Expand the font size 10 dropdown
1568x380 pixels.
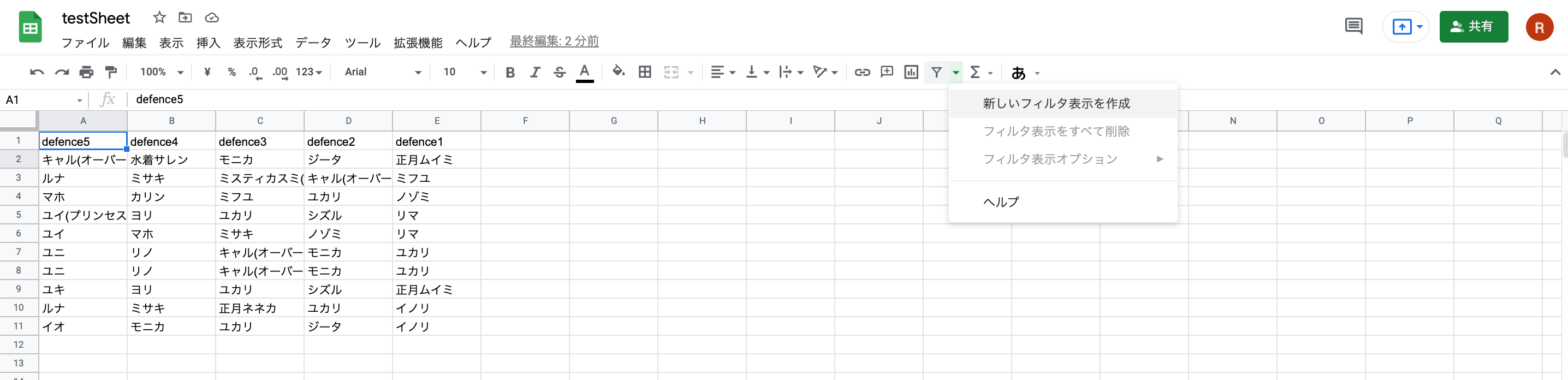click(465, 73)
